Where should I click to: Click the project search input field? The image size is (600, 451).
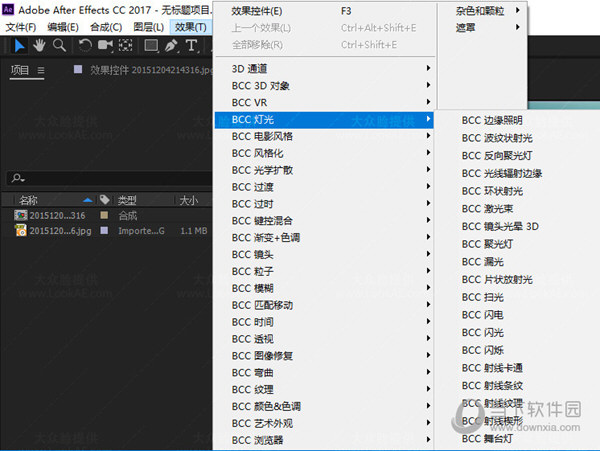pyautogui.click(x=109, y=178)
